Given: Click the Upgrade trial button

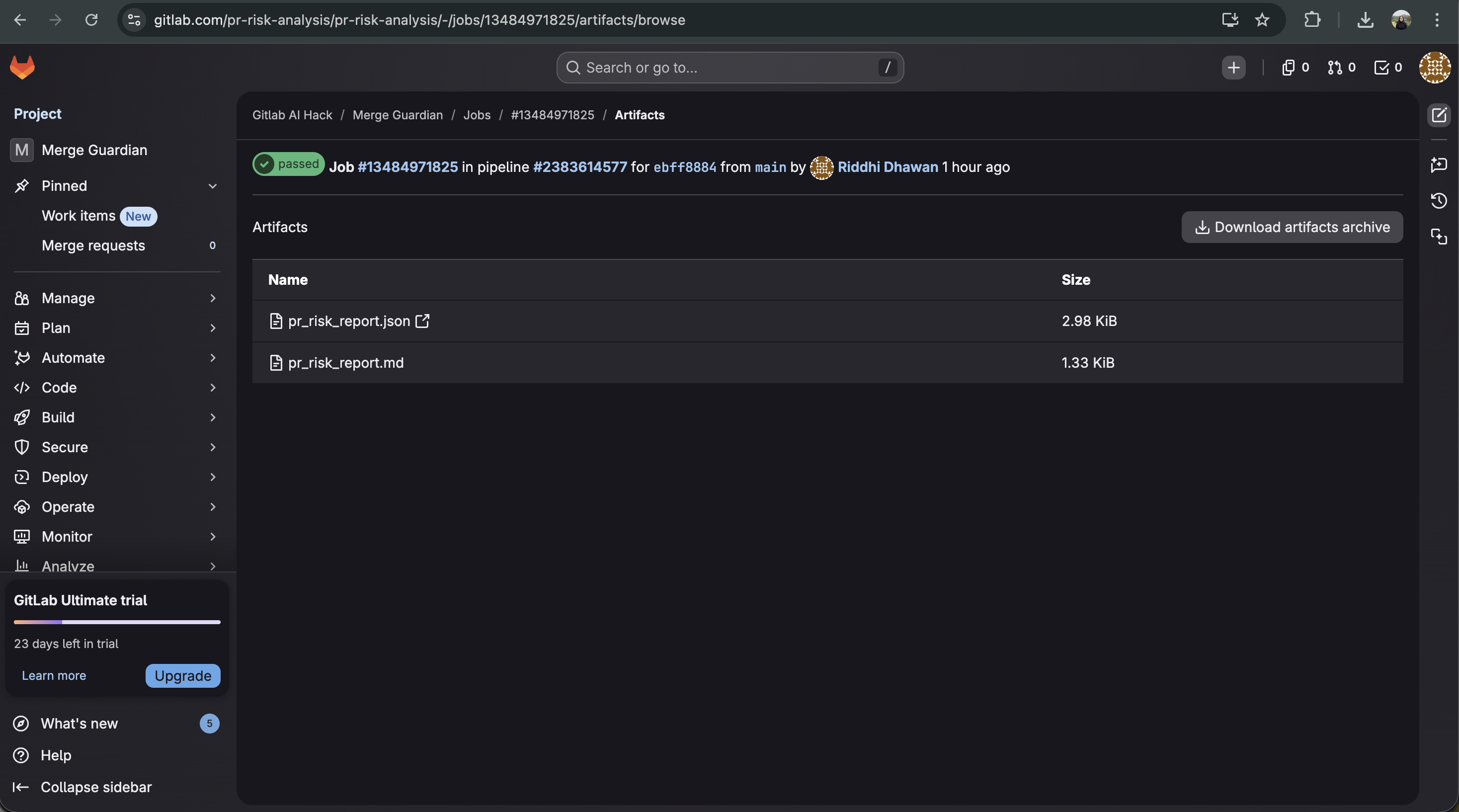Looking at the screenshot, I should tap(182, 675).
